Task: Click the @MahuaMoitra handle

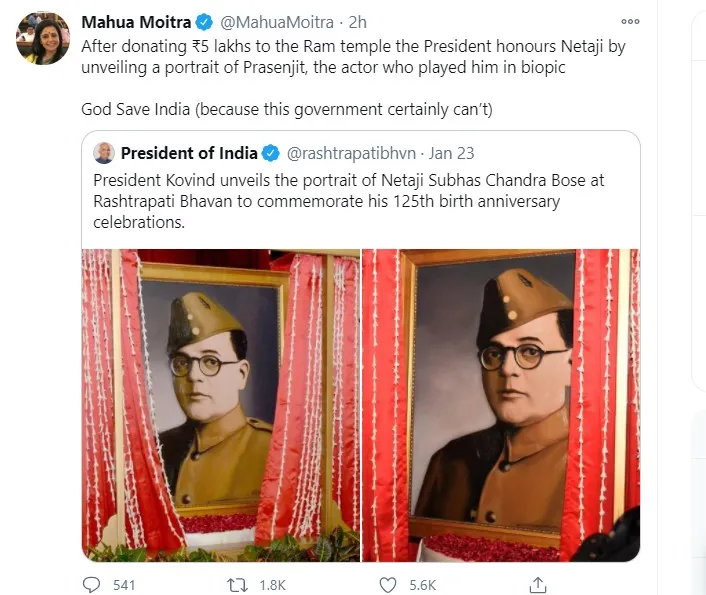Action: click(x=277, y=22)
